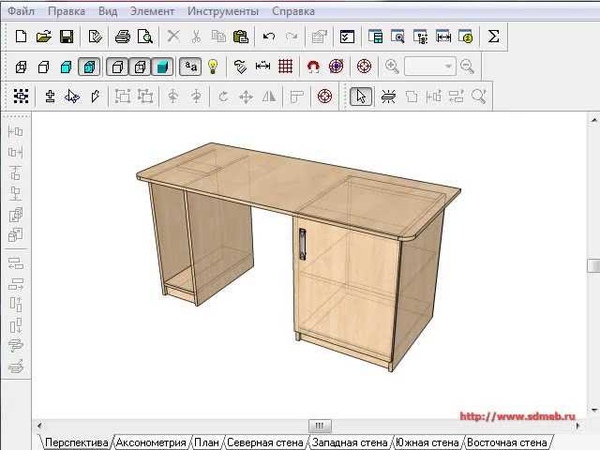This screenshot has width=600, height=450.
Task: Open the Вид menu
Action: pyautogui.click(x=108, y=11)
